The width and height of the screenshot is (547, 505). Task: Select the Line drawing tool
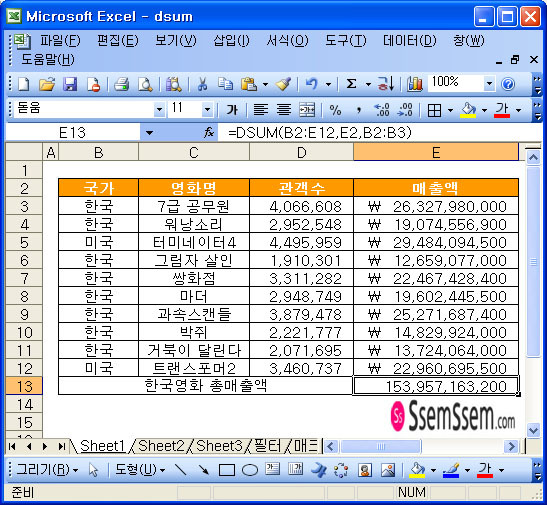180,470
